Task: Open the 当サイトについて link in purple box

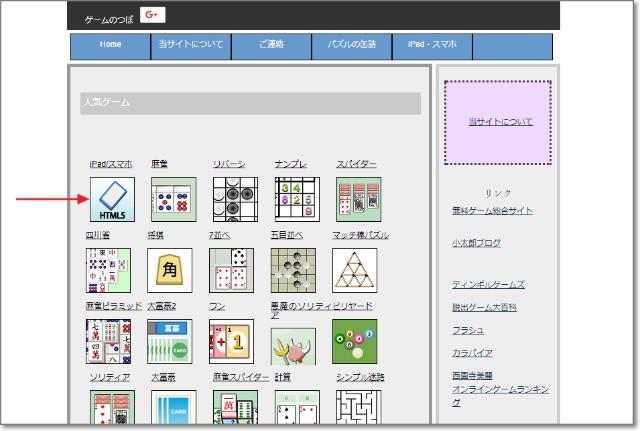Action: [x=500, y=122]
